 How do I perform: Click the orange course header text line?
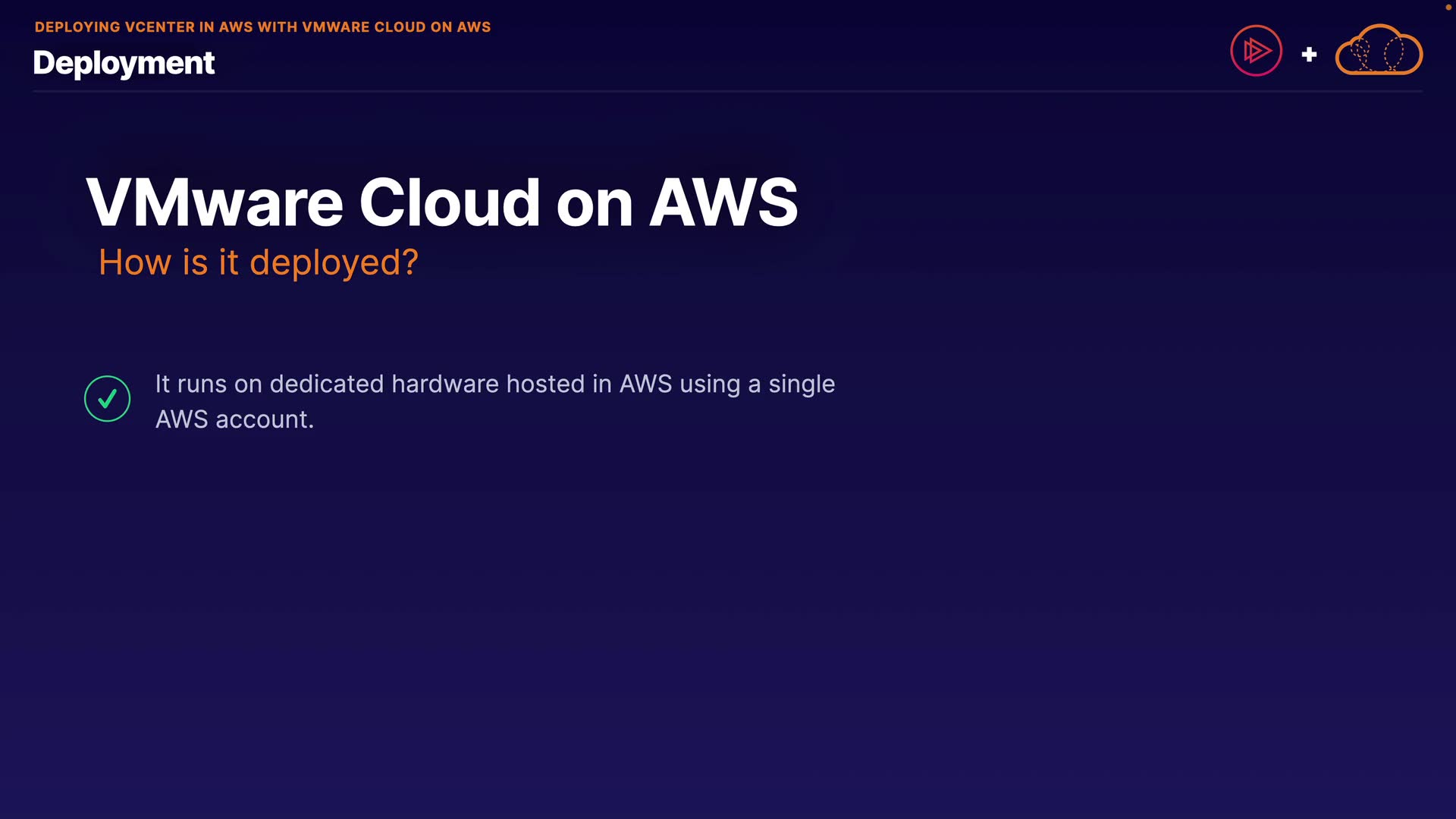click(x=262, y=27)
